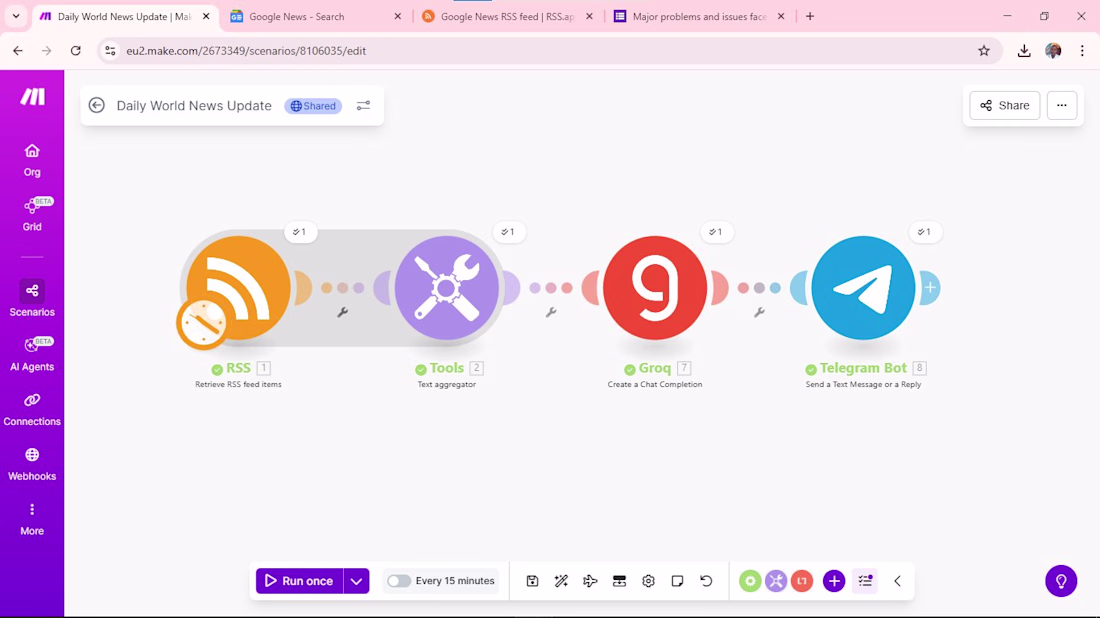Click the Shared badge
1100x618 pixels.
(313, 106)
